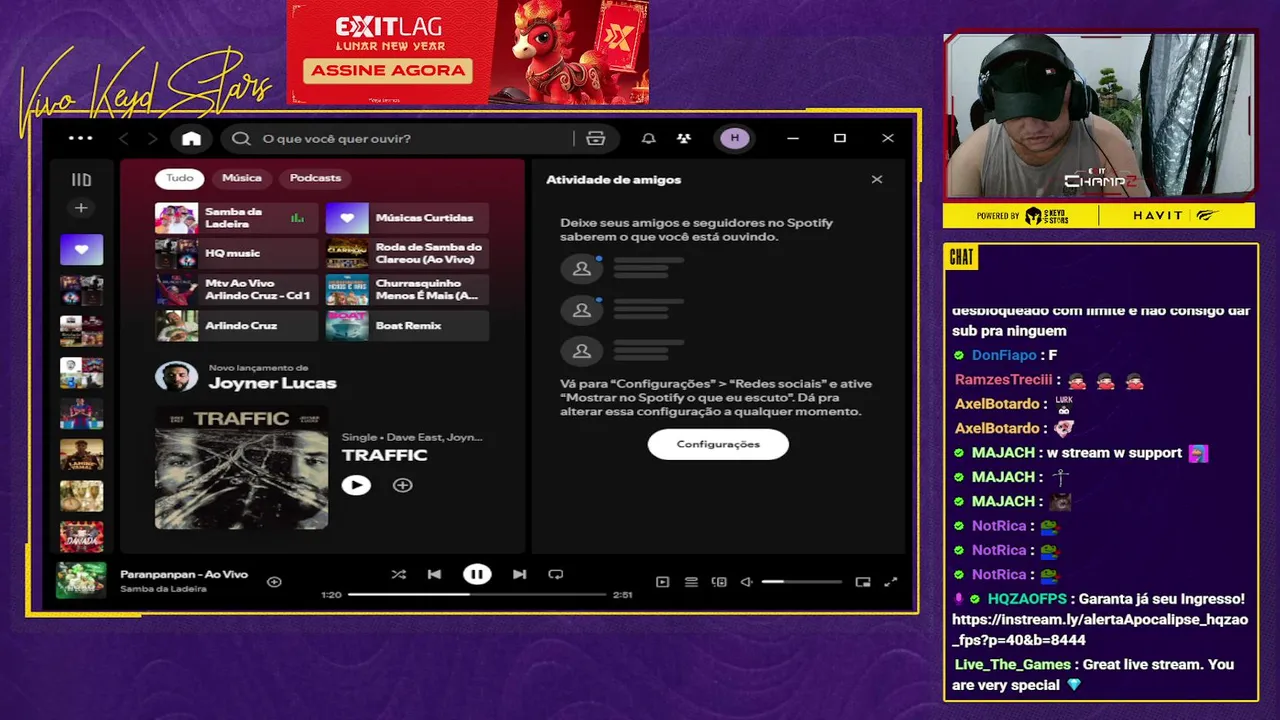This screenshot has width=1280, height=720.
Task: Open connect to a device icon
Action: [x=719, y=582]
